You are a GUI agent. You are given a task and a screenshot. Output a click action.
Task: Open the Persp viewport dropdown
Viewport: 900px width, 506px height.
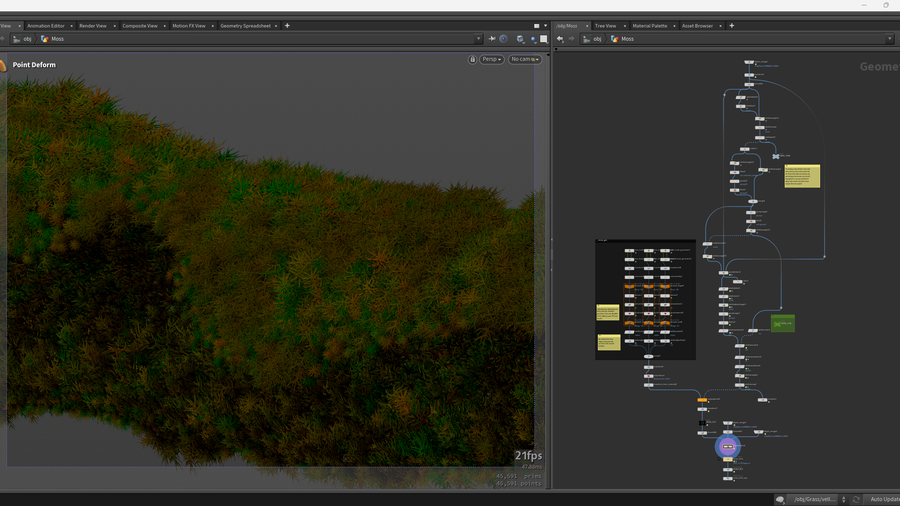(492, 60)
